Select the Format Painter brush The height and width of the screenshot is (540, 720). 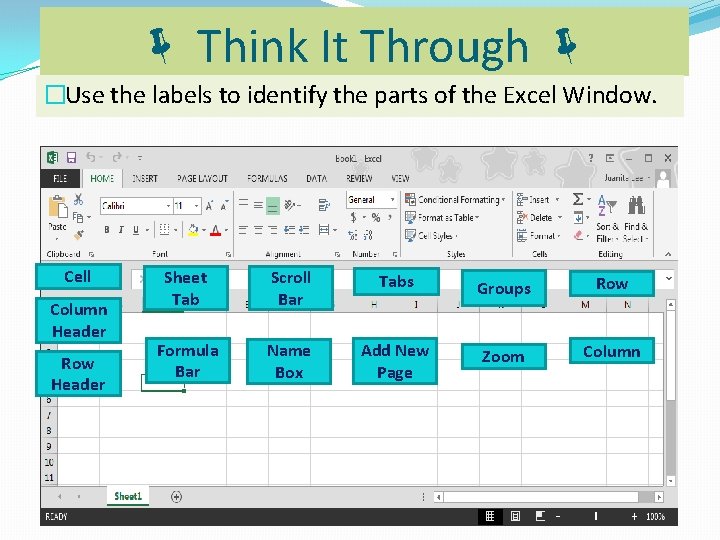pos(79,235)
